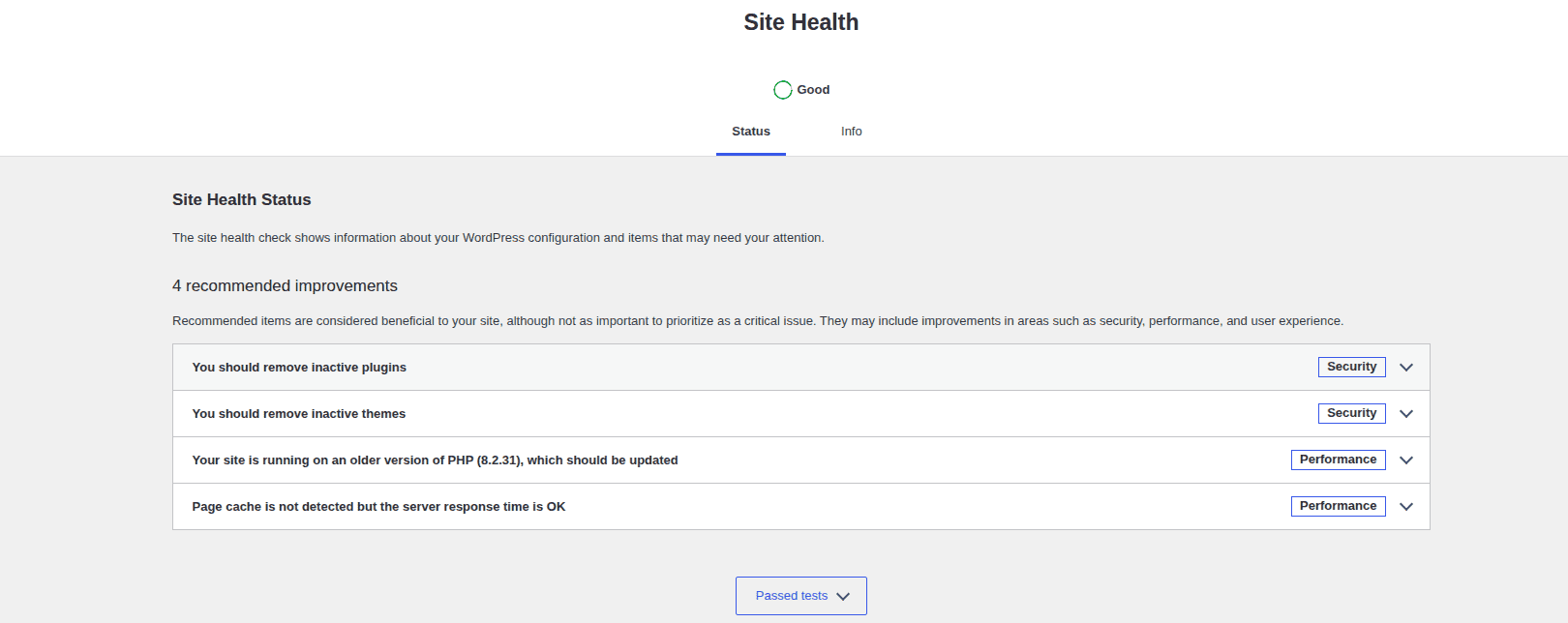Click the "The site health check shows information" paragraph
The width and height of the screenshot is (1568, 623).
click(x=498, y=238)
